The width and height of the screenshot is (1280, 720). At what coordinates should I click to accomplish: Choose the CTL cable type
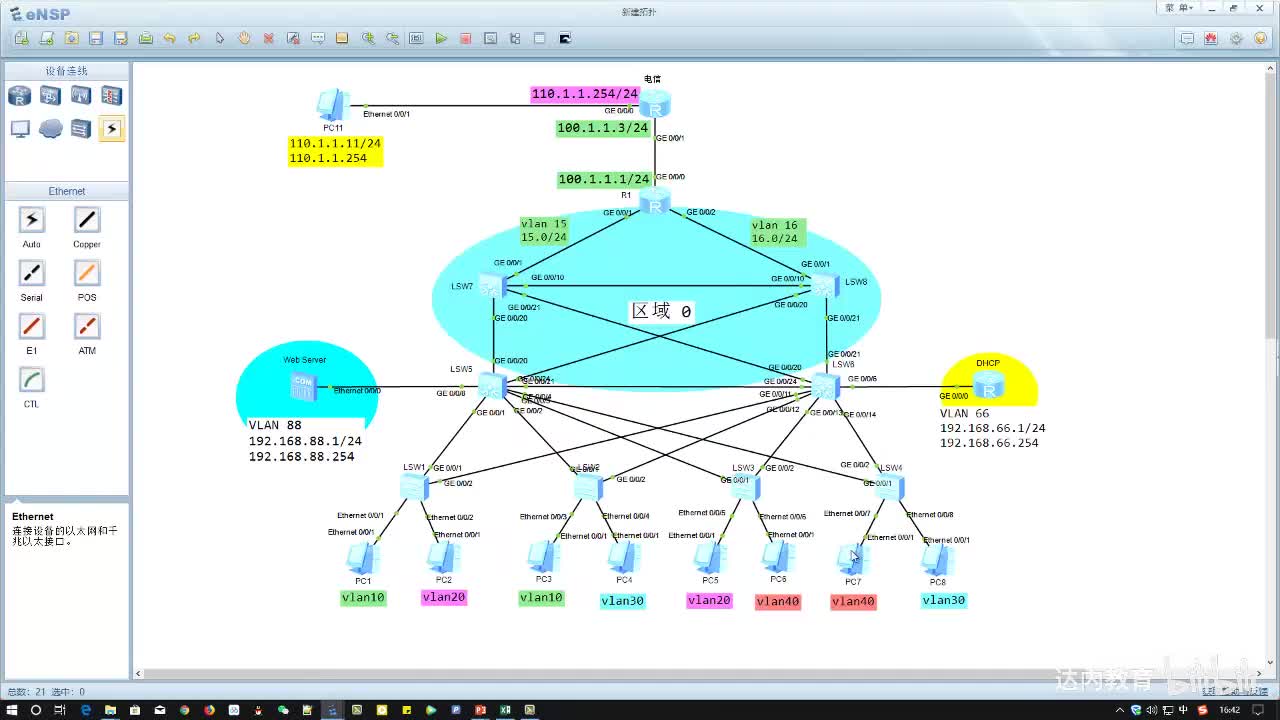click(x=32, y=380)
